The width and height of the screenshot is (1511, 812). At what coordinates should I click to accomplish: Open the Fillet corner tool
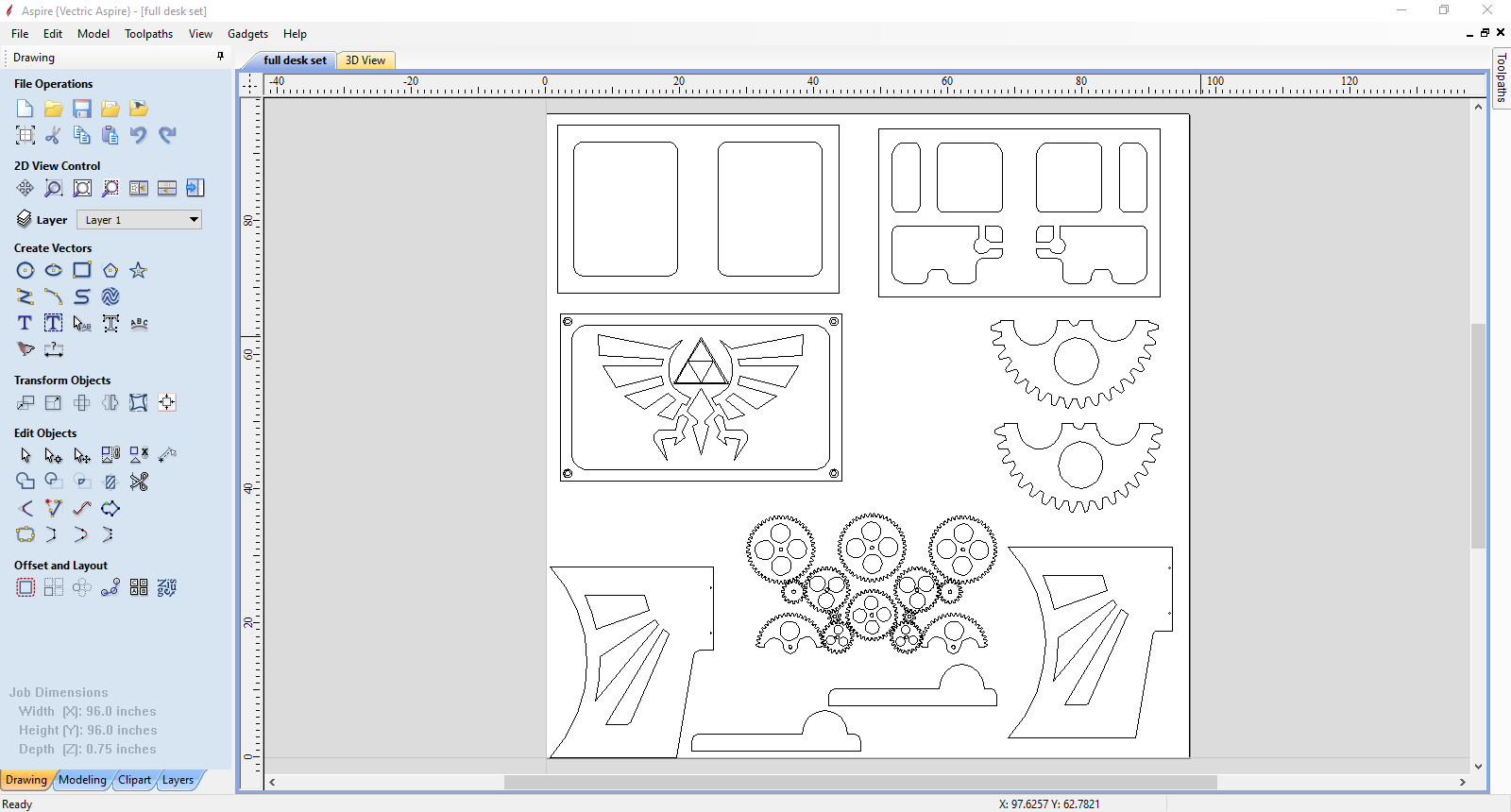(x=25, y=508)
